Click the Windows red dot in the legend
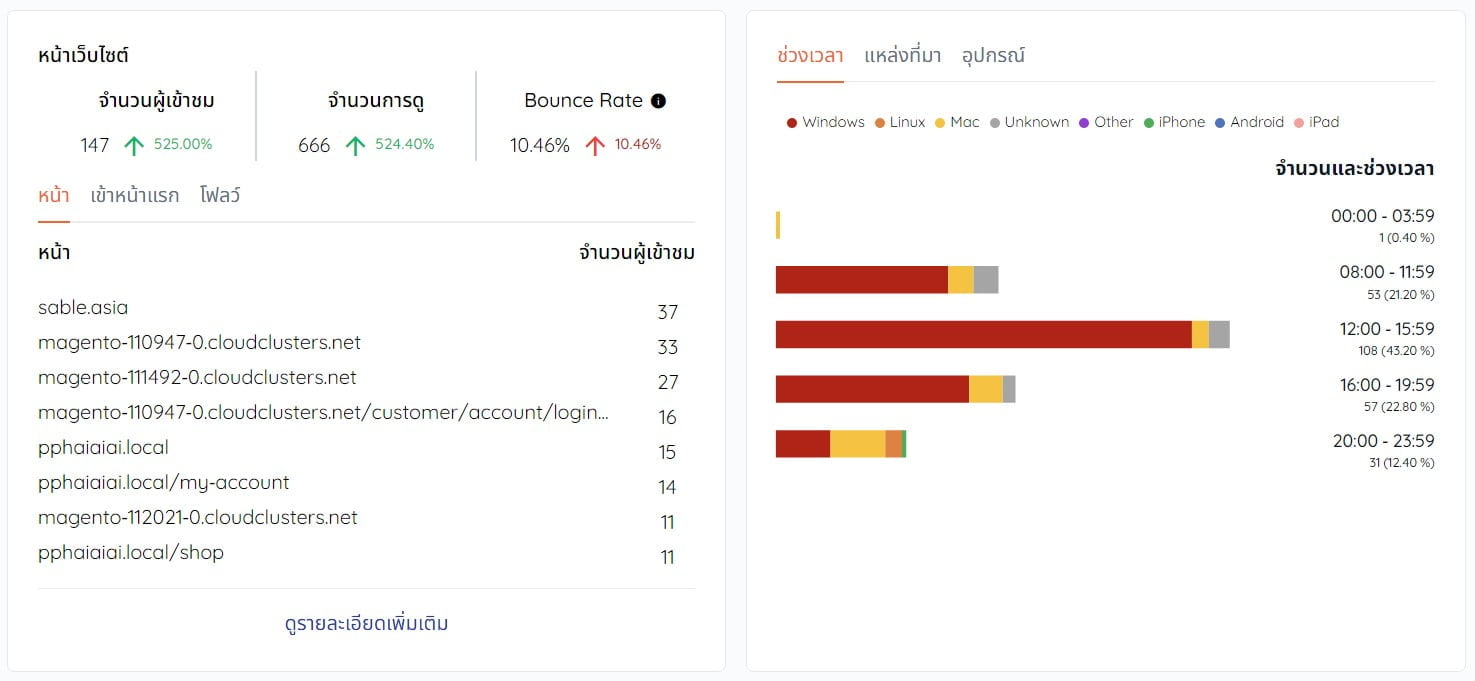 click(790, 121)
